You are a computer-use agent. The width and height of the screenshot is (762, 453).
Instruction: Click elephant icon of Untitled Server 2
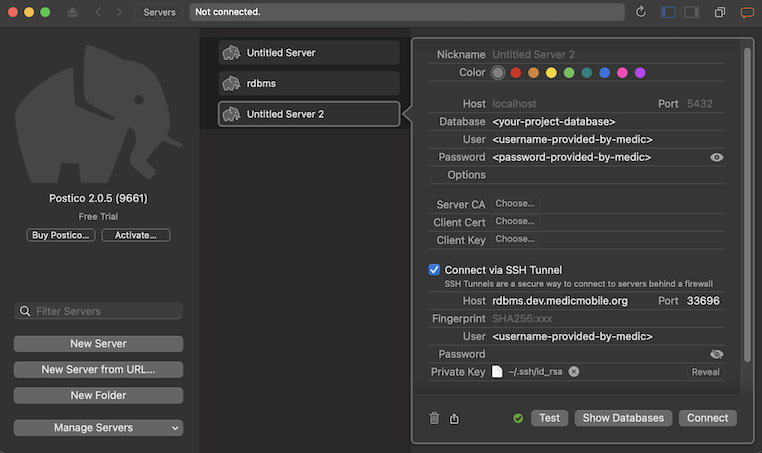[x=231, y=114]
